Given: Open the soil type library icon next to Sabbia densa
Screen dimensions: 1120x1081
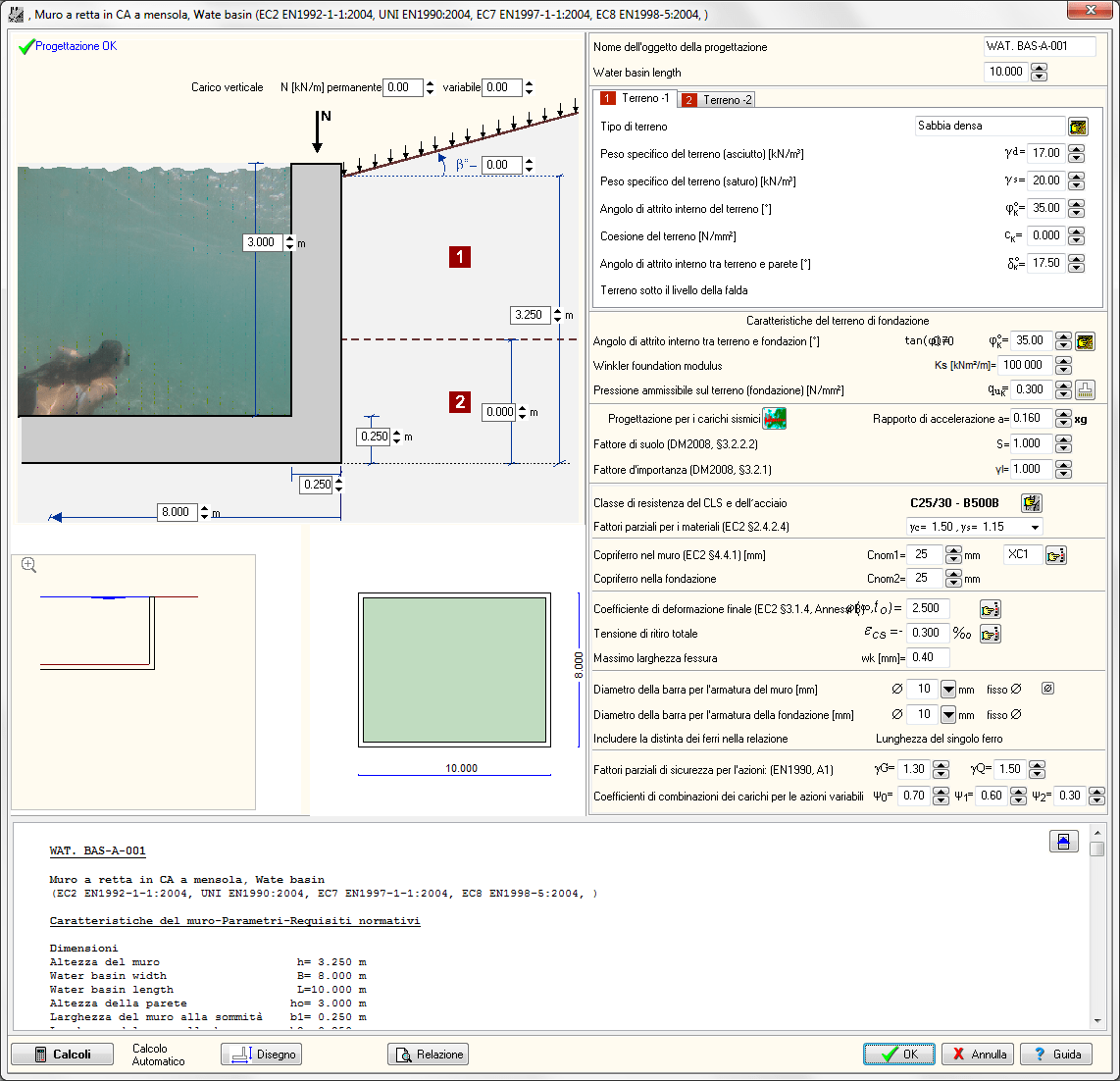Looking at the screenshot, I should click(1078, 128).
